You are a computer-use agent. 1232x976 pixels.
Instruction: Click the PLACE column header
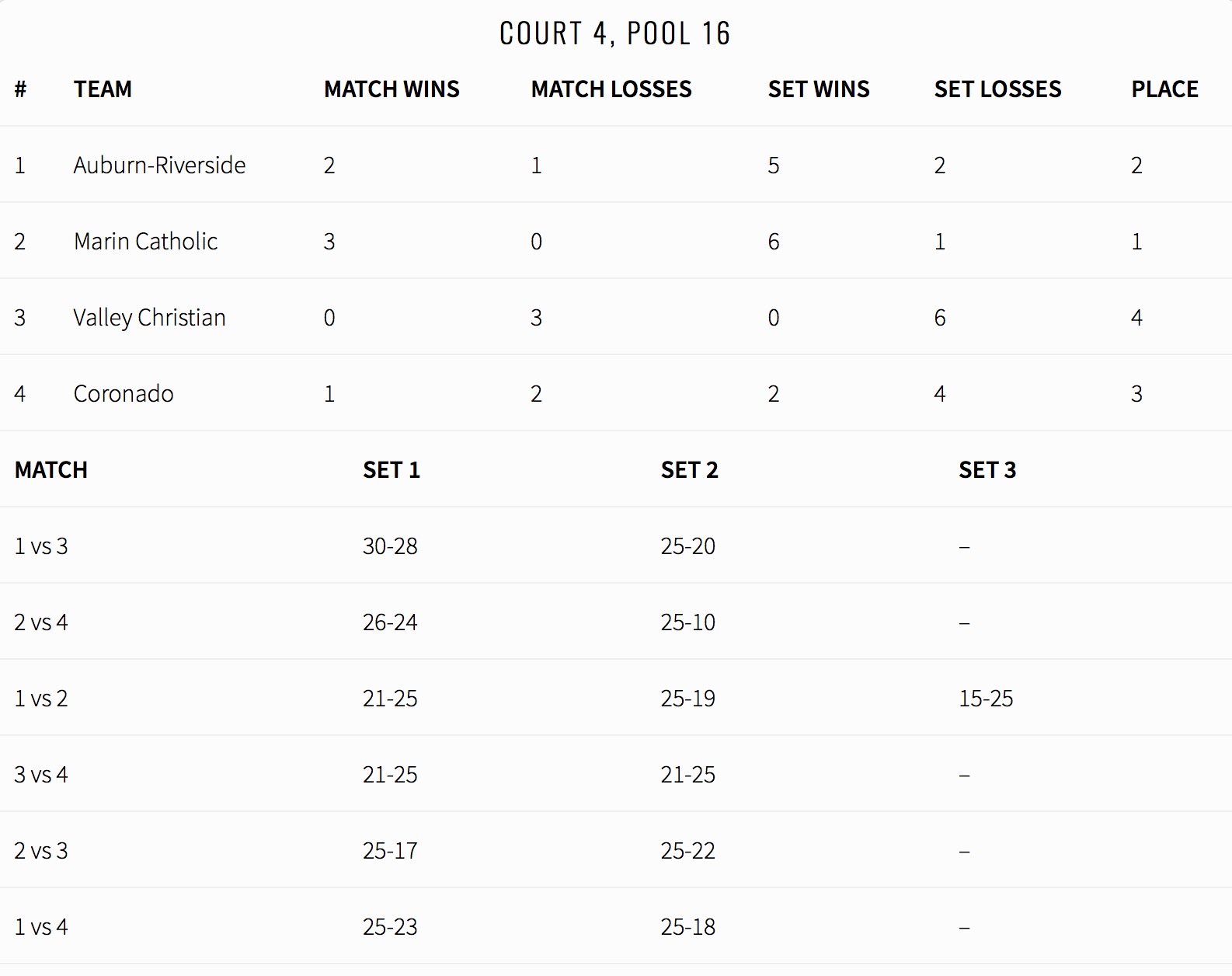[x=1164, y=89]
